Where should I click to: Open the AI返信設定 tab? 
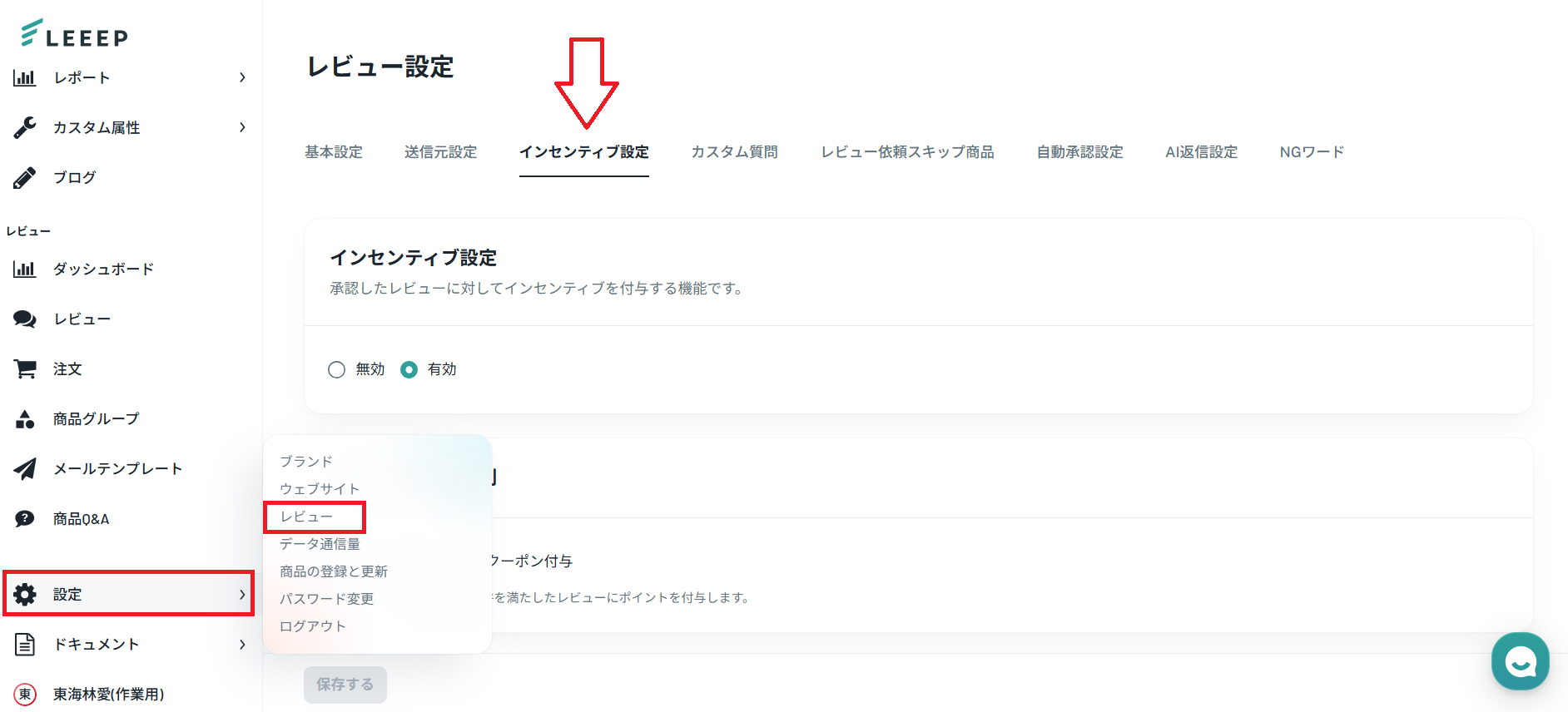(x=1201, y=152)
